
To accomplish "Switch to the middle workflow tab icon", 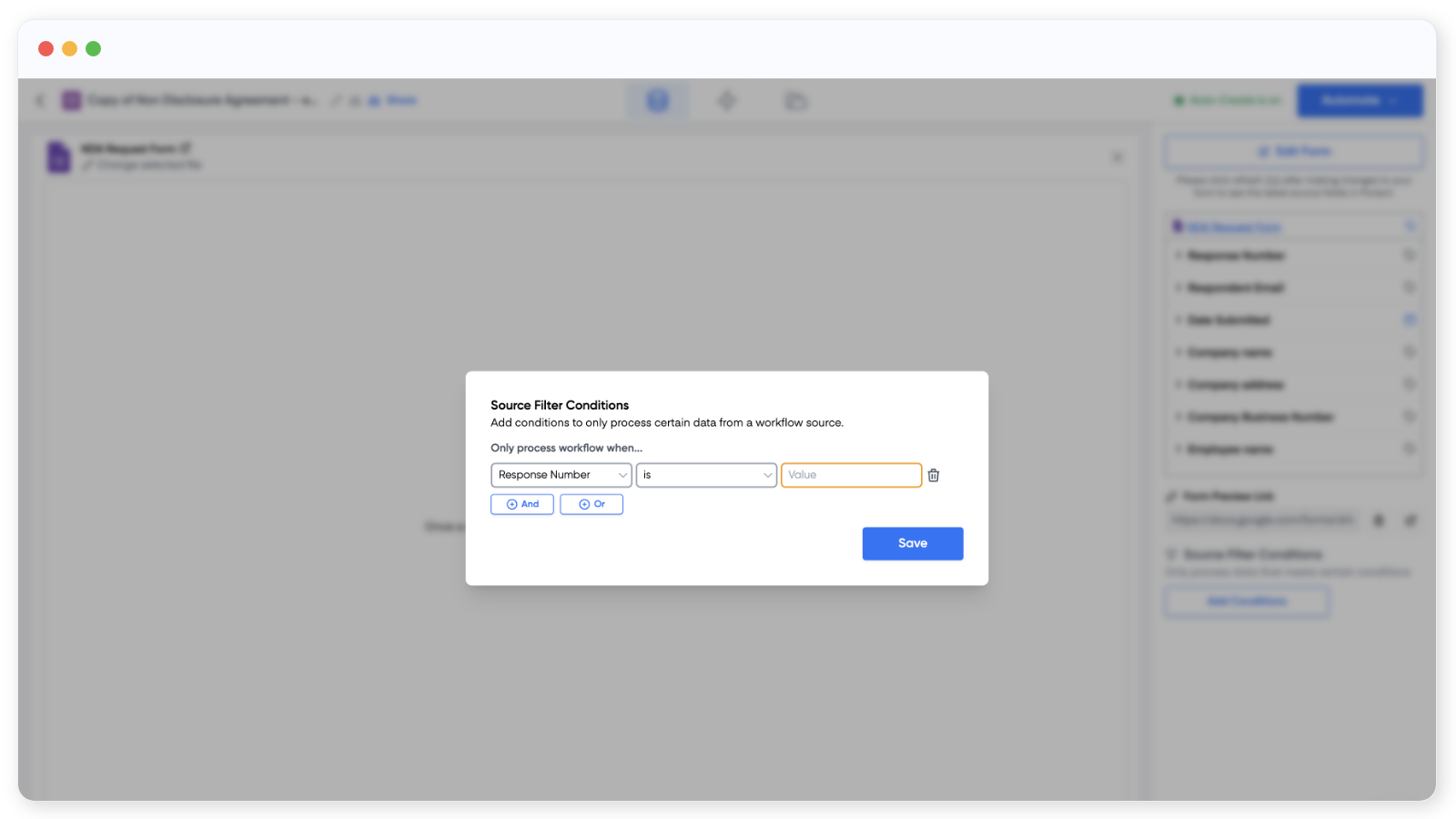I will click(x=726, y=100).
